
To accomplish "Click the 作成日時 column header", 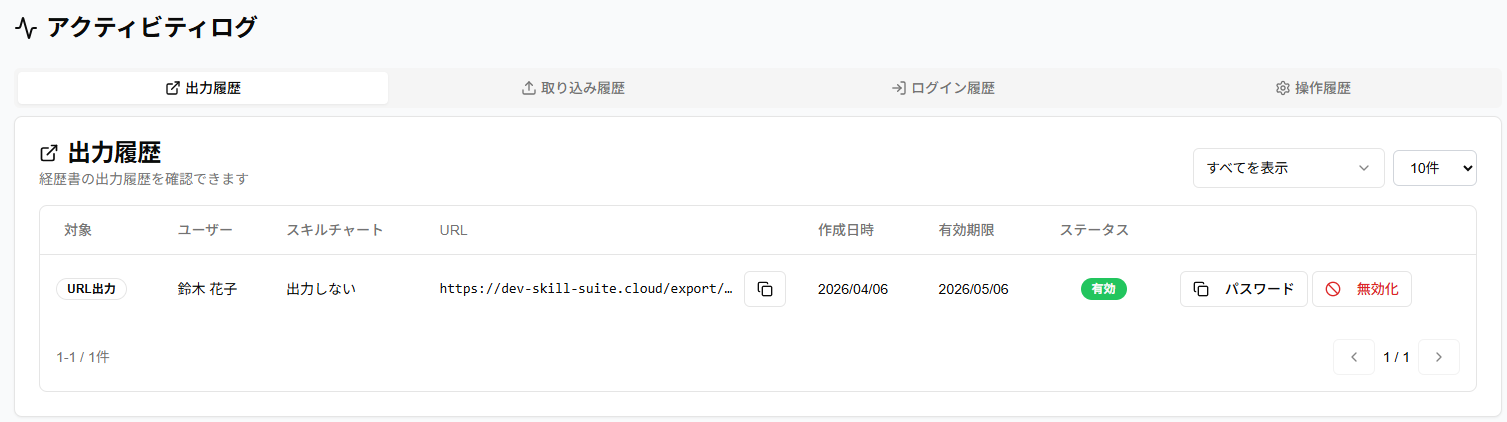I will tap(845, 230).
